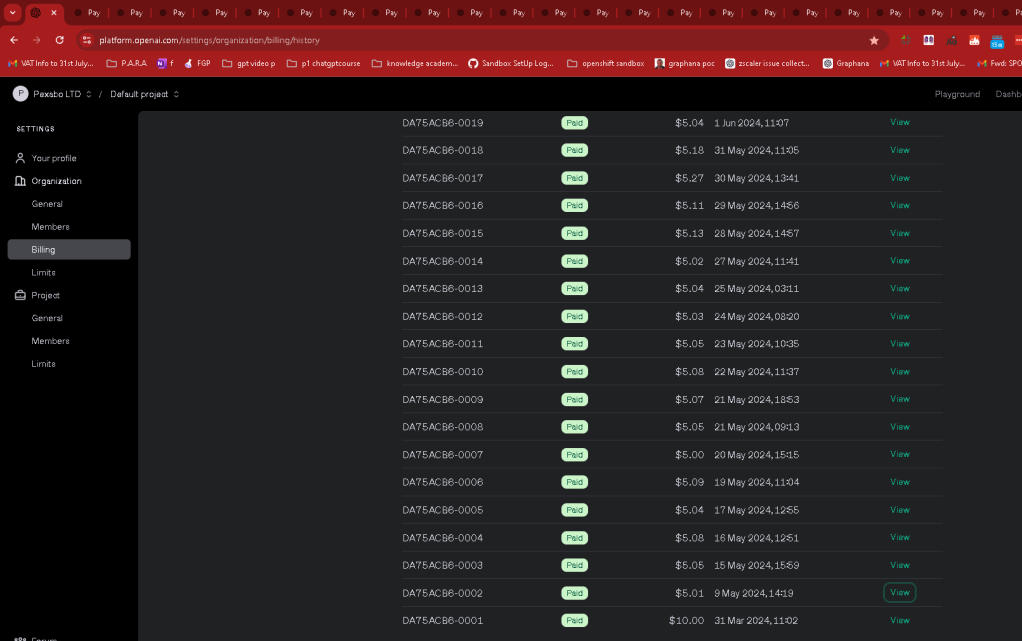View invoice DA75ACB6-0015
This screenshot has height=641, width=1022.
[x=899, y=233]
